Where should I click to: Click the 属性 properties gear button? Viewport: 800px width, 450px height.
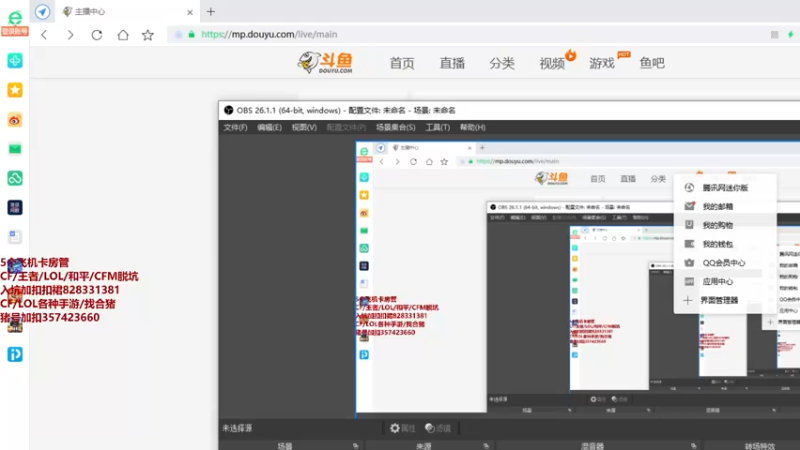(403, 428)
